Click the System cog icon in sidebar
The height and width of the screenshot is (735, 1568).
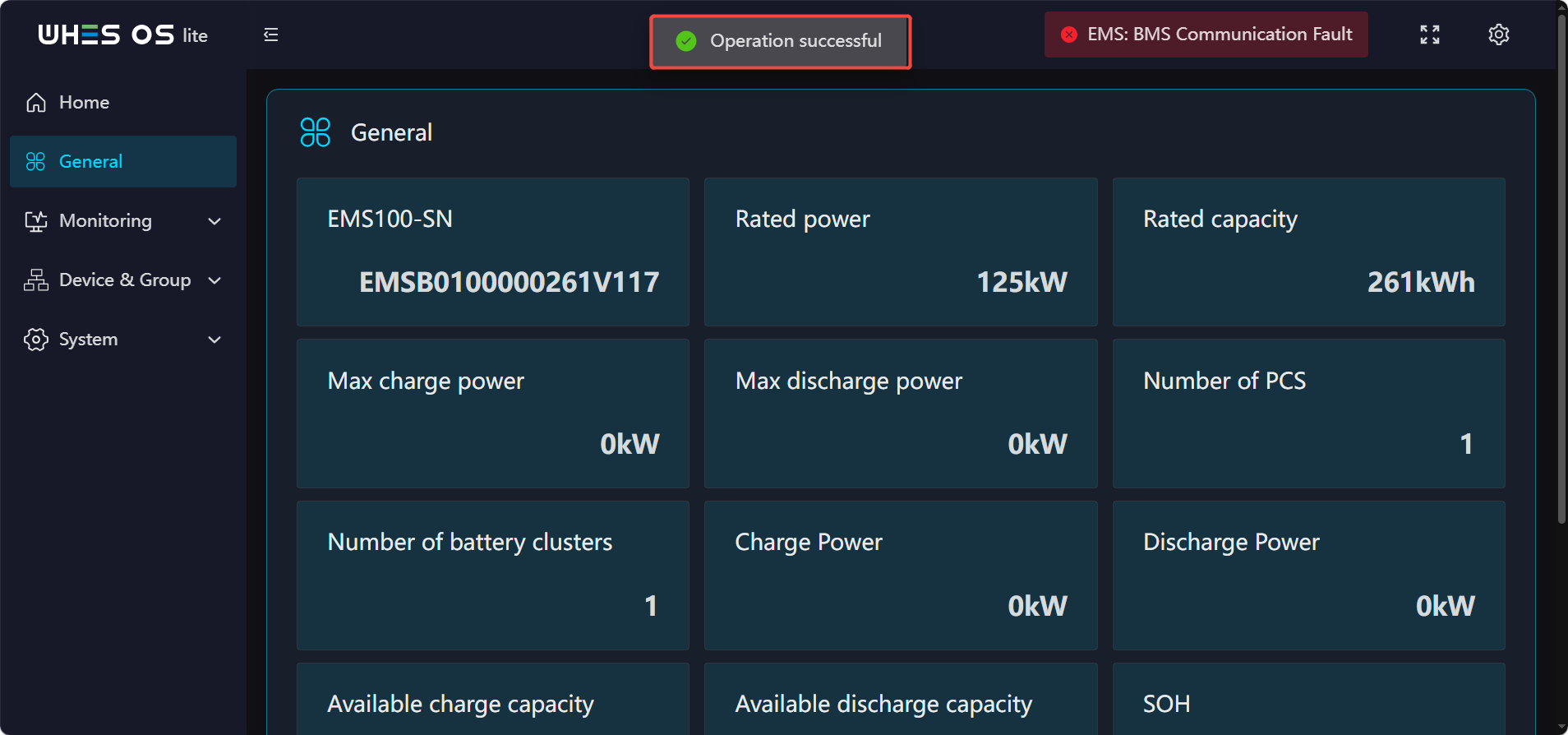pyautogui.click(x=36, y=339)
